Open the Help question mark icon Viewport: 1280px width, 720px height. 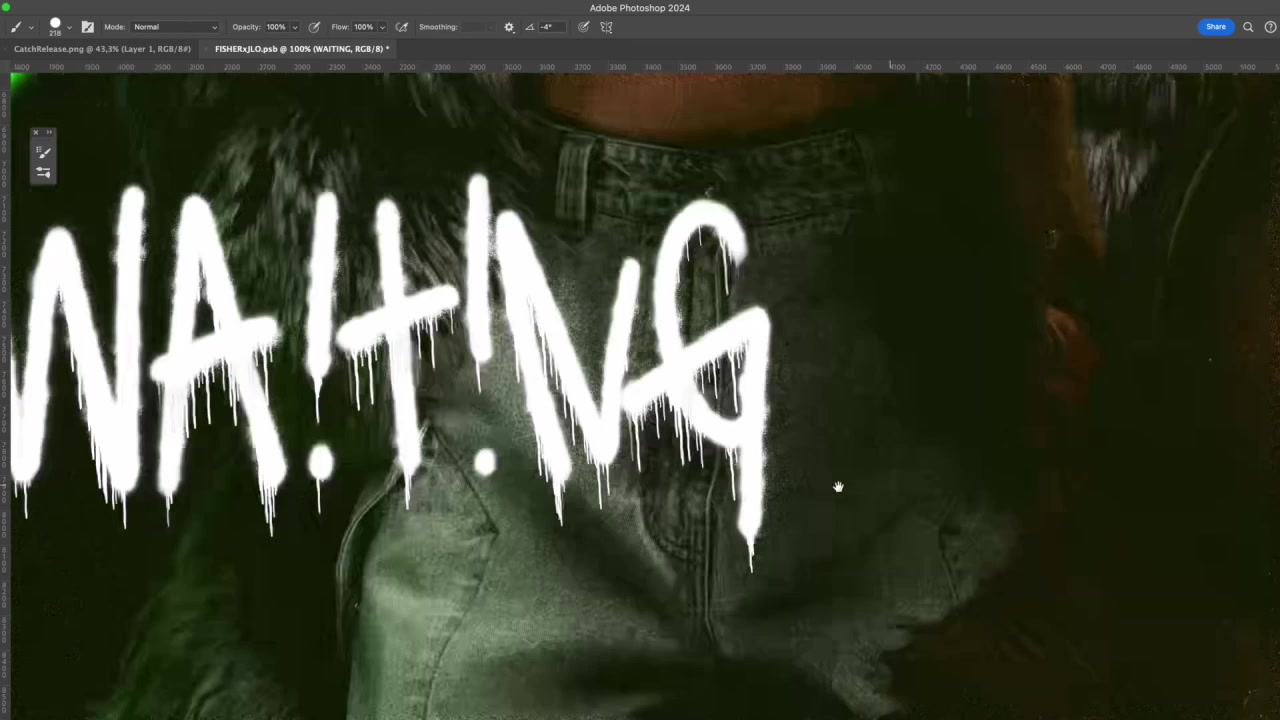click(x=1271, y=27)
